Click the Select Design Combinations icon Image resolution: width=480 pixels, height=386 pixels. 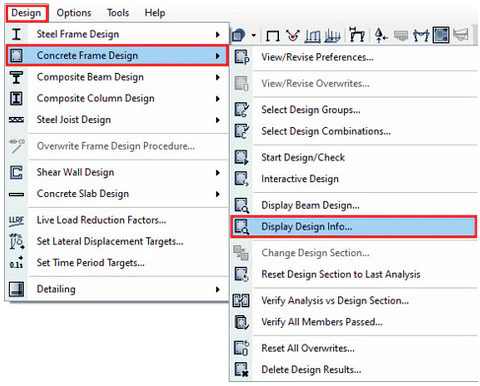point(242,131)
